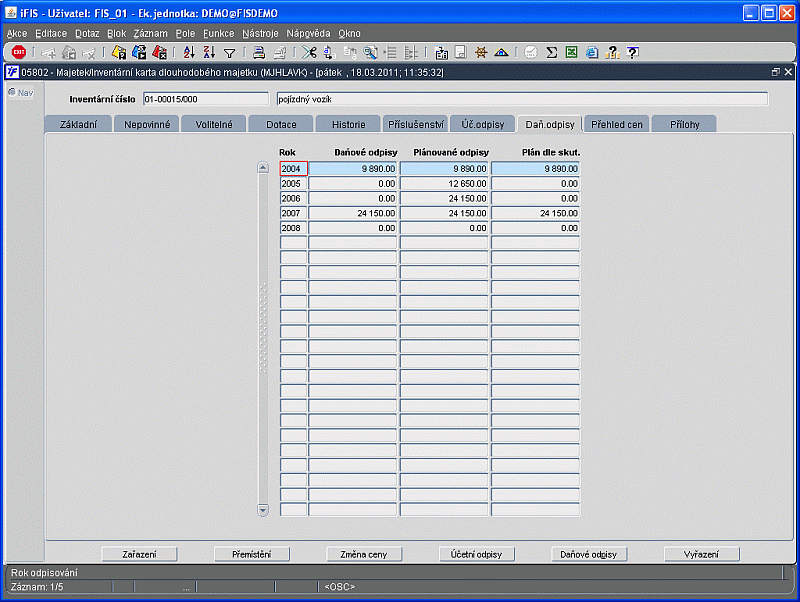This screenshot has width=800, height=602.
Task: Open the Editace menu
Action: tap(51, 33)
